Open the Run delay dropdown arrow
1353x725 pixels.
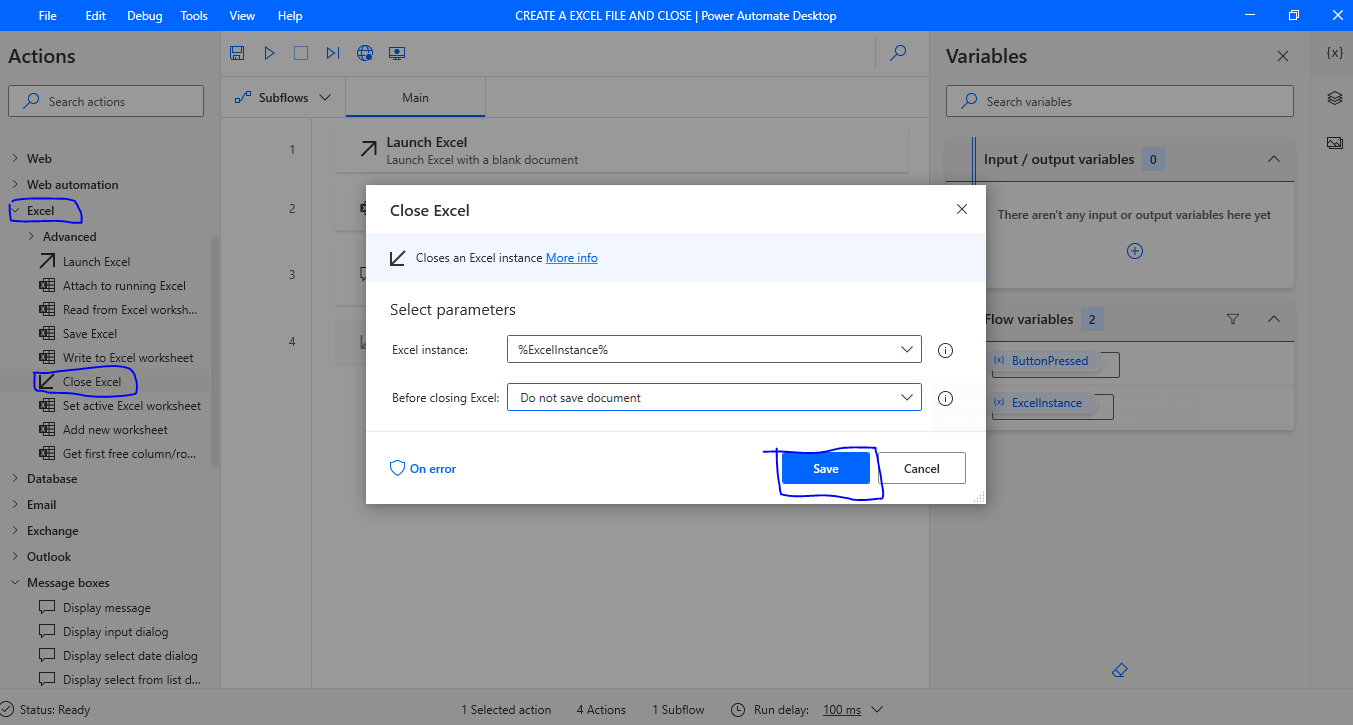pos(877,710)
